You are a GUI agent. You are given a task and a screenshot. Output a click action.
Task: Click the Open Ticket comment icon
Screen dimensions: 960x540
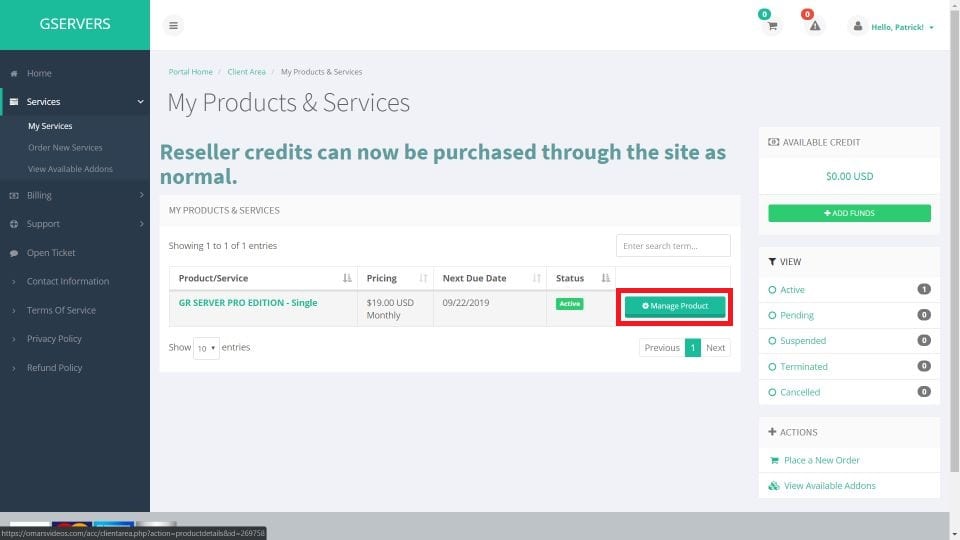14,253
